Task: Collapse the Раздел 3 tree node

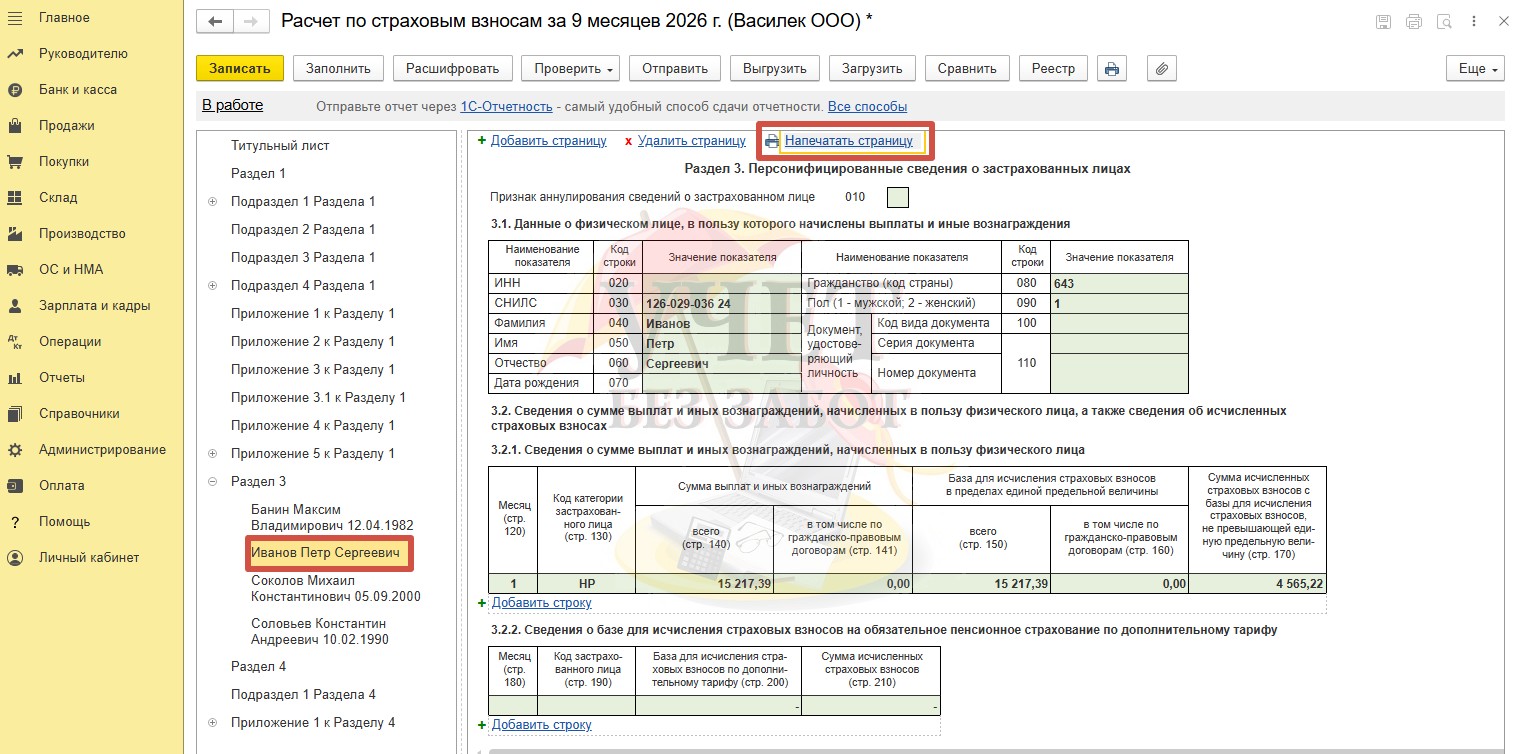Action: coord(212,481)
